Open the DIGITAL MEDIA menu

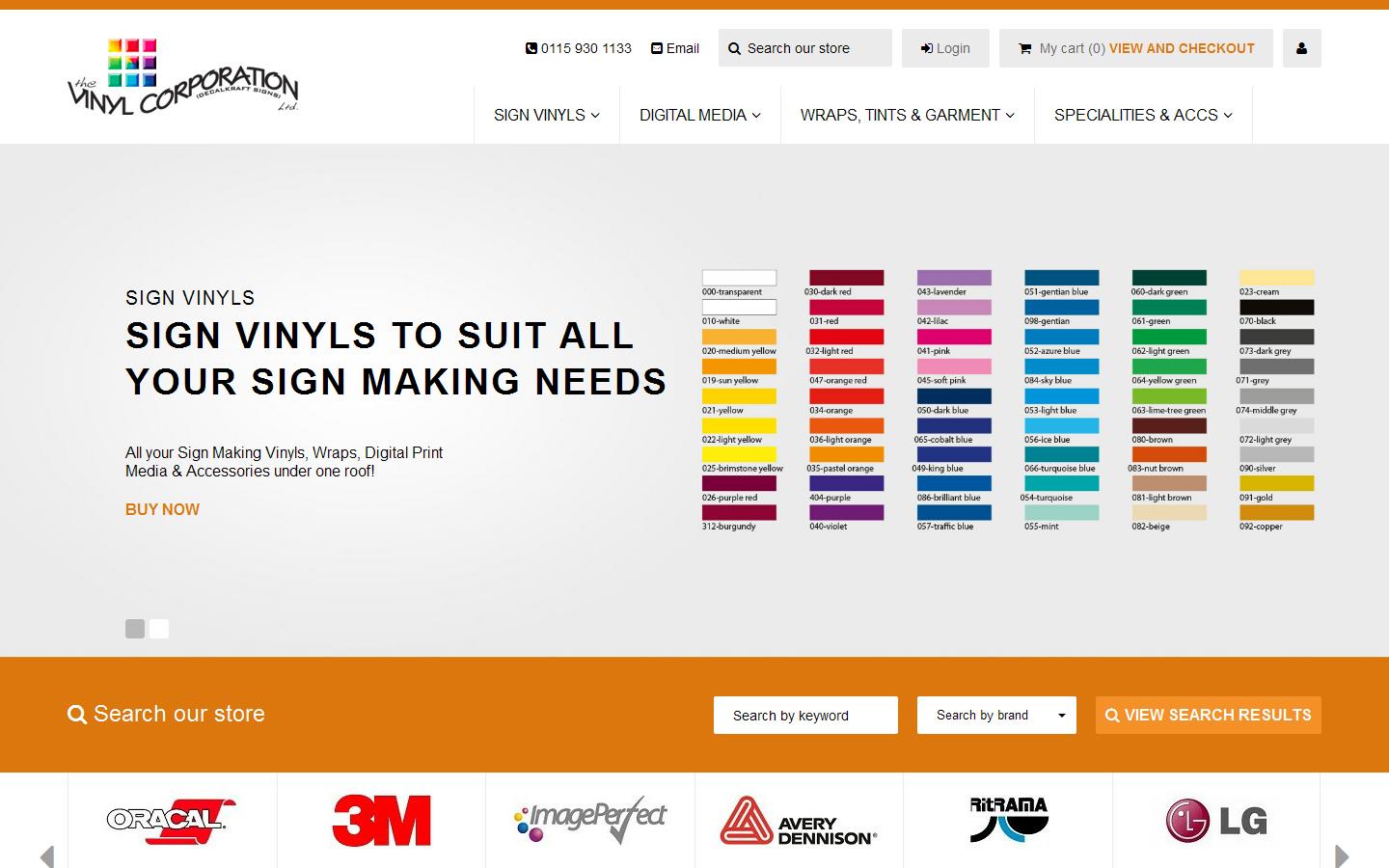pos(699,115)
